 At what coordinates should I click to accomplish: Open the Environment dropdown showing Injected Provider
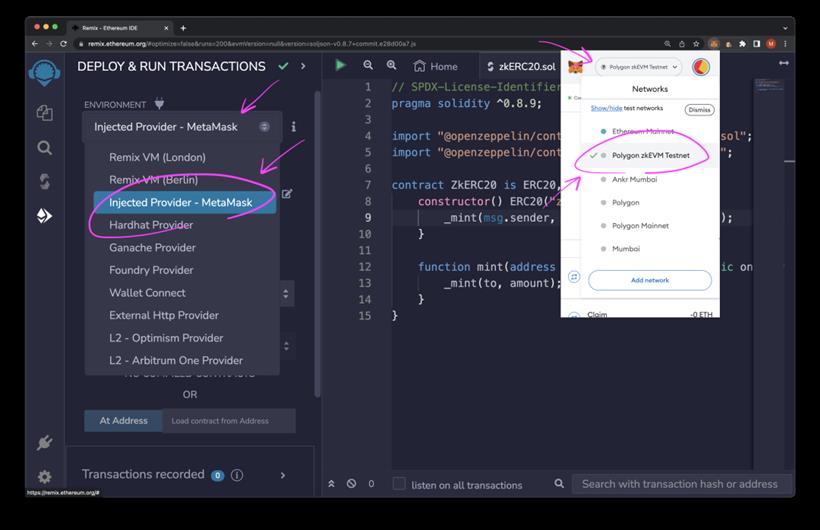click(x=182, y=127)
